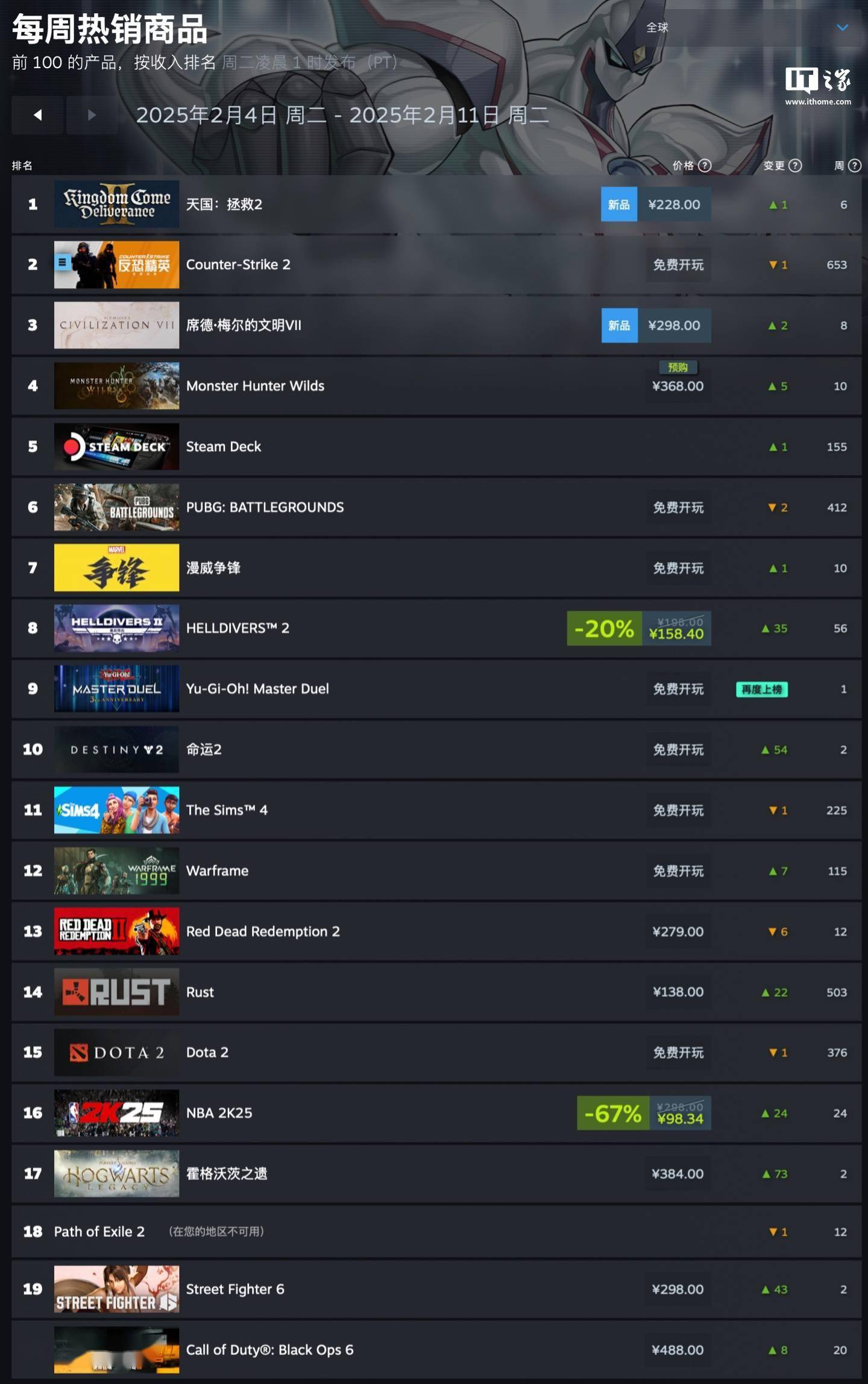The image size is (868, 1384).
Task: Open the Monster Hunter Wilds row
Action: 436,386
